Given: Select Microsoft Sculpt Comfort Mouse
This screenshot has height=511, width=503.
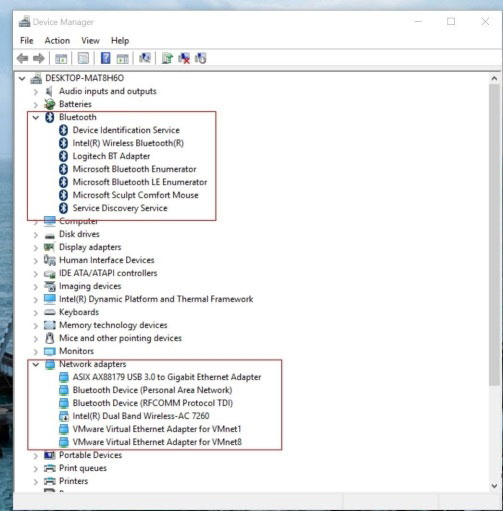Looking at the screenshot, I should tap(135, 195).
